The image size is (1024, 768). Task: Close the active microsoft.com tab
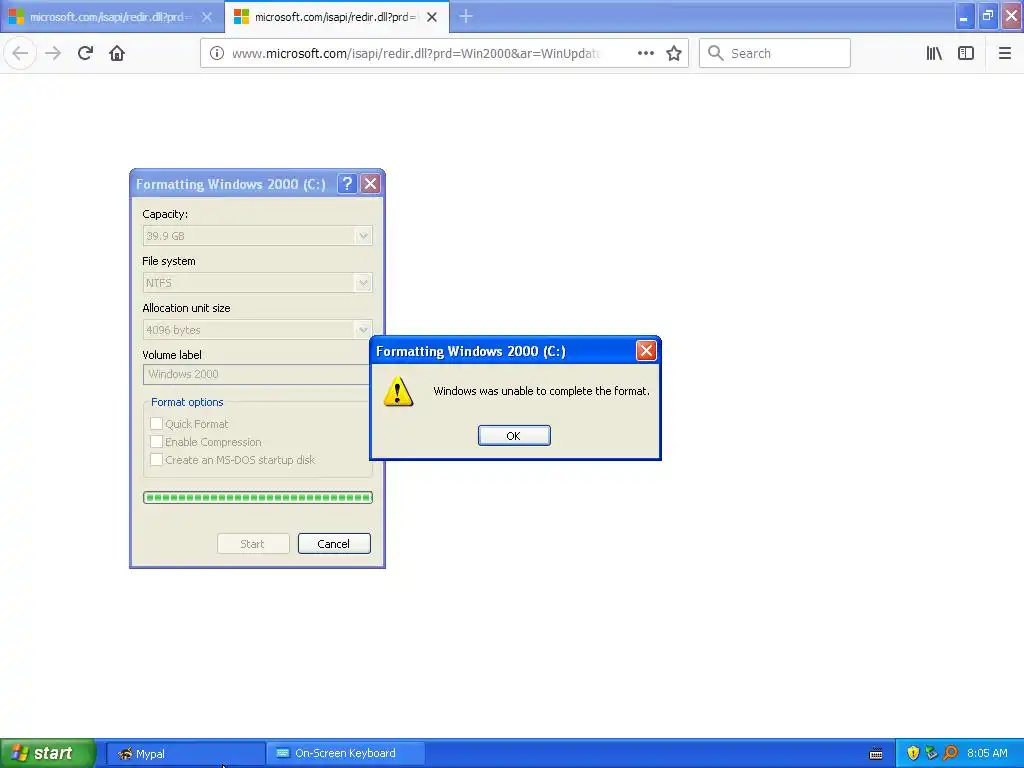tap(432, 17)
